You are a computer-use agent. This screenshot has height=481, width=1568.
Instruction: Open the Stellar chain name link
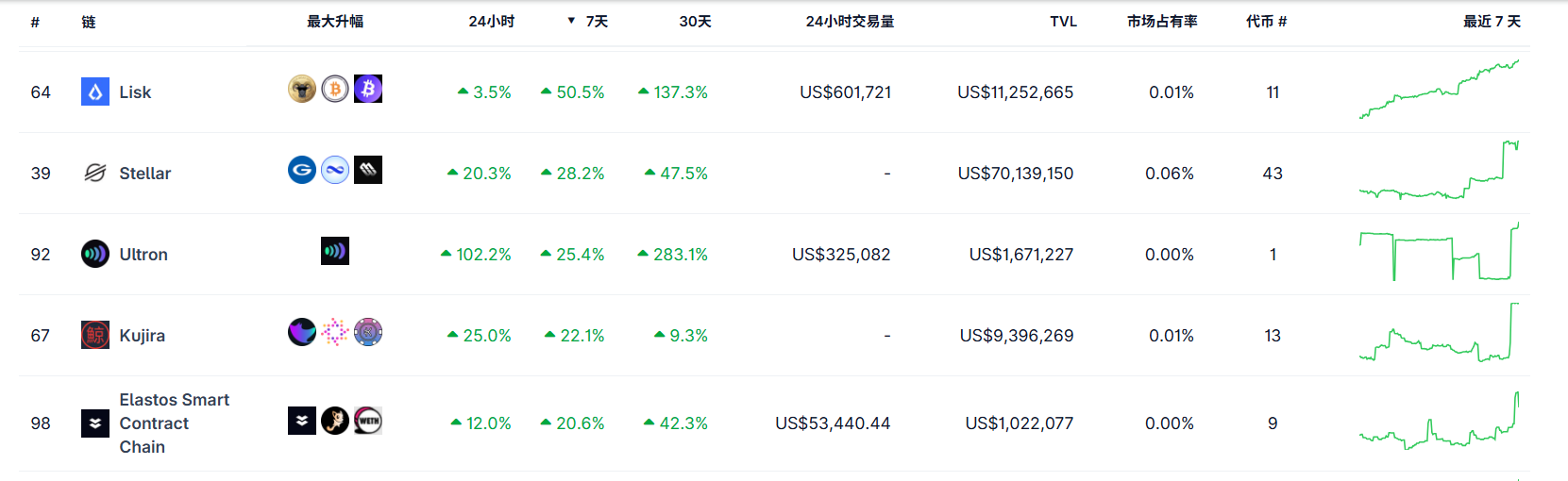[x=144, y=173]
